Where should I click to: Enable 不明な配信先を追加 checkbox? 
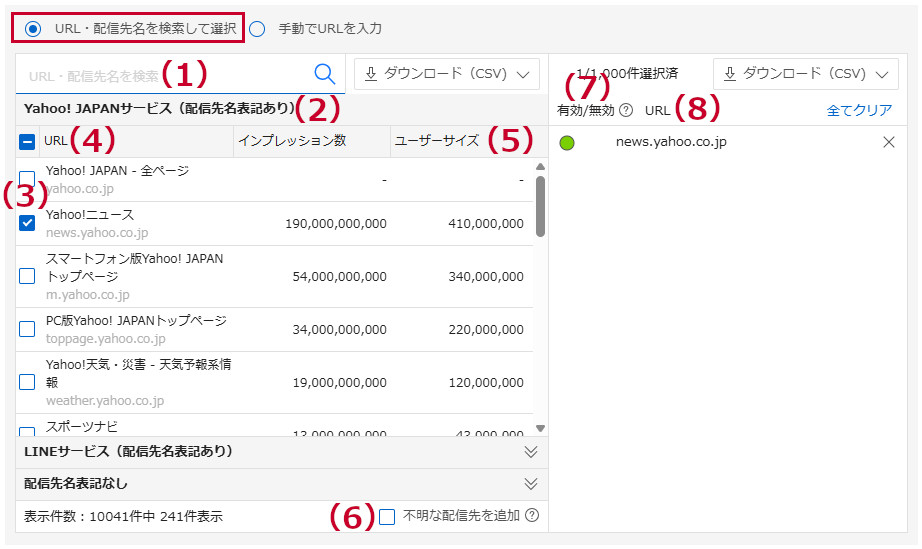point(387,517)
